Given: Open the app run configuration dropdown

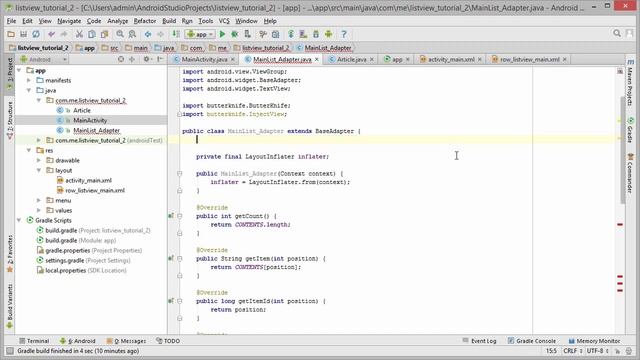Looking at the screenshot, I should (x=200, y=34).
